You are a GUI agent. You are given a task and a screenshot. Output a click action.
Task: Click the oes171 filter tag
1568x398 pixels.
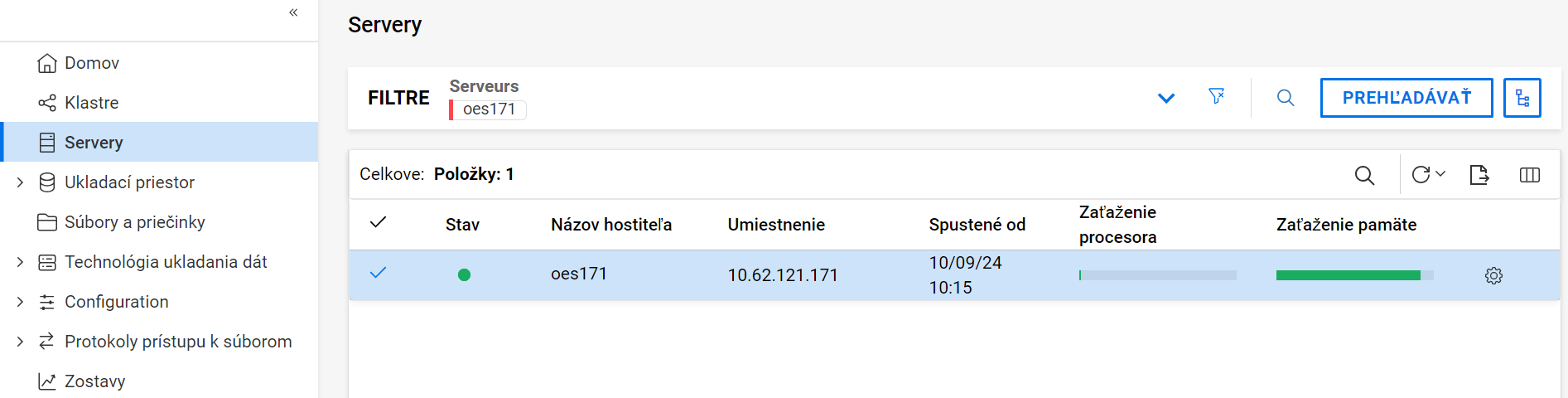489,109
